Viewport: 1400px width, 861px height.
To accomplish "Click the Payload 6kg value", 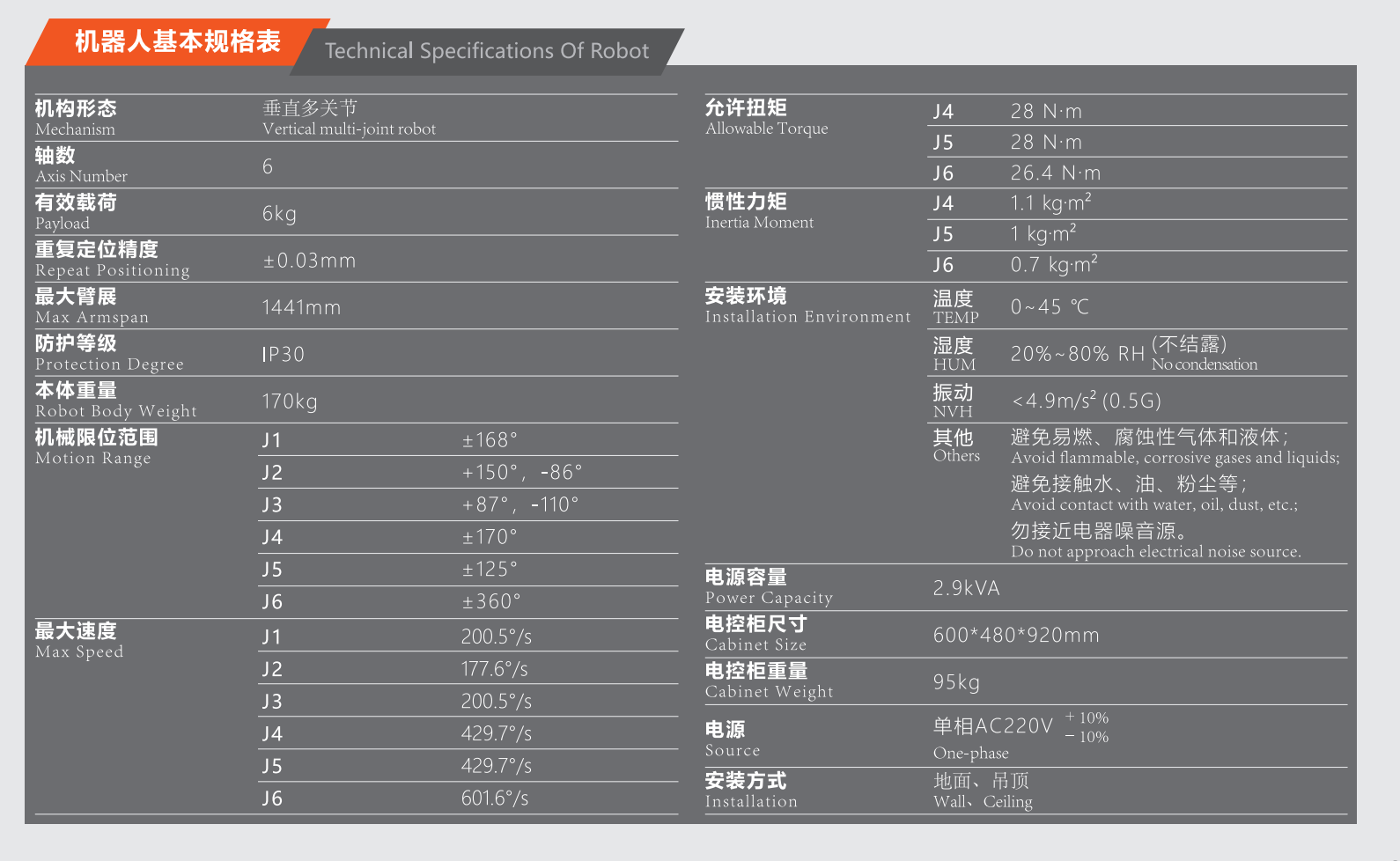I will 279,214.
